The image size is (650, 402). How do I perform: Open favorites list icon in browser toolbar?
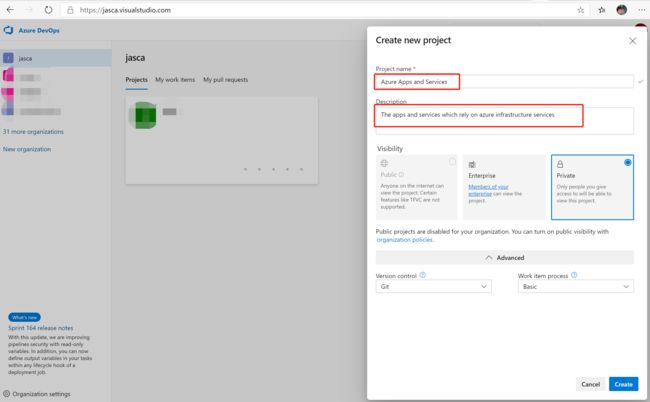click(x=601, y=10)
